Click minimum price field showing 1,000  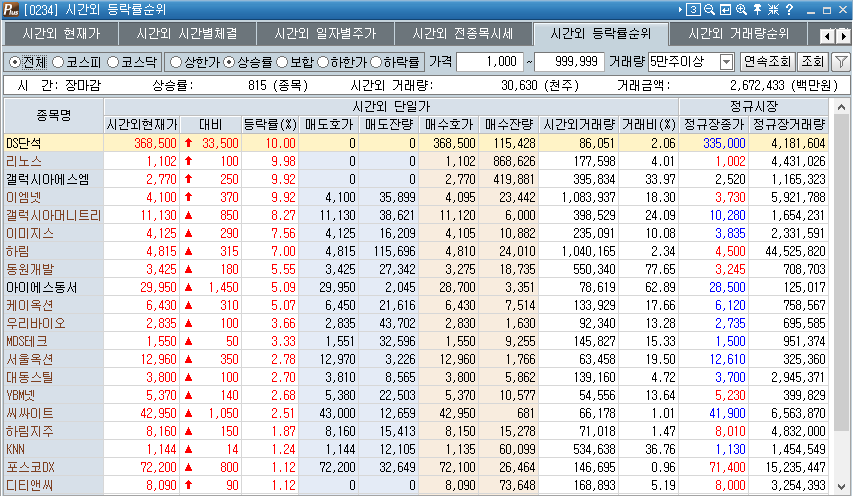(x=490, y=62)
